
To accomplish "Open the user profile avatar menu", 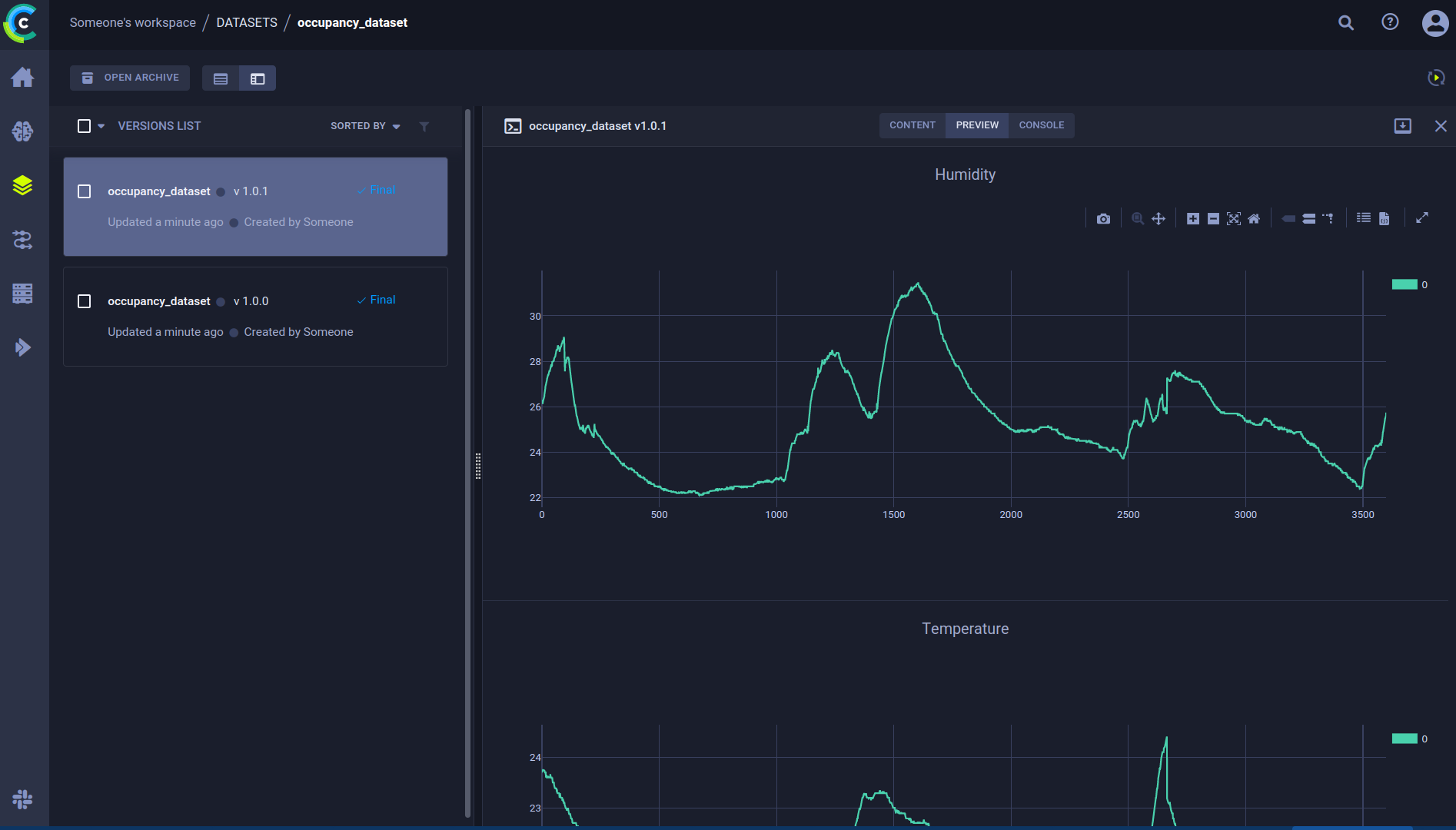I will click(1435, 23).
